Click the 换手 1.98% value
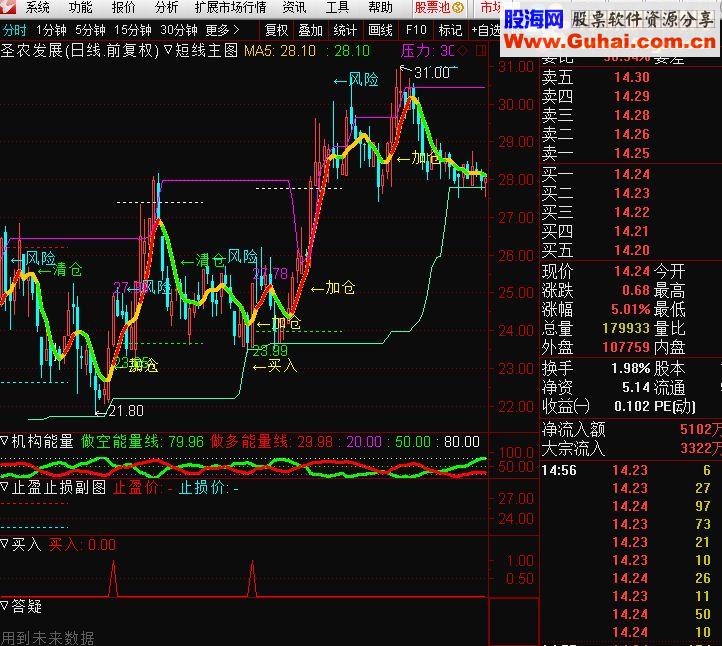This screenshot has height=646, width=722. click(x=630, y=368)
